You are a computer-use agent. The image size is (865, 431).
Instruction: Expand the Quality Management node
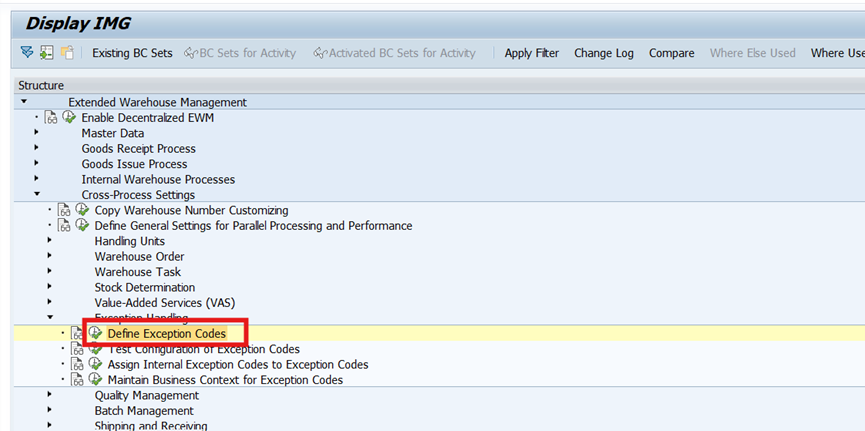click(50, 395)
